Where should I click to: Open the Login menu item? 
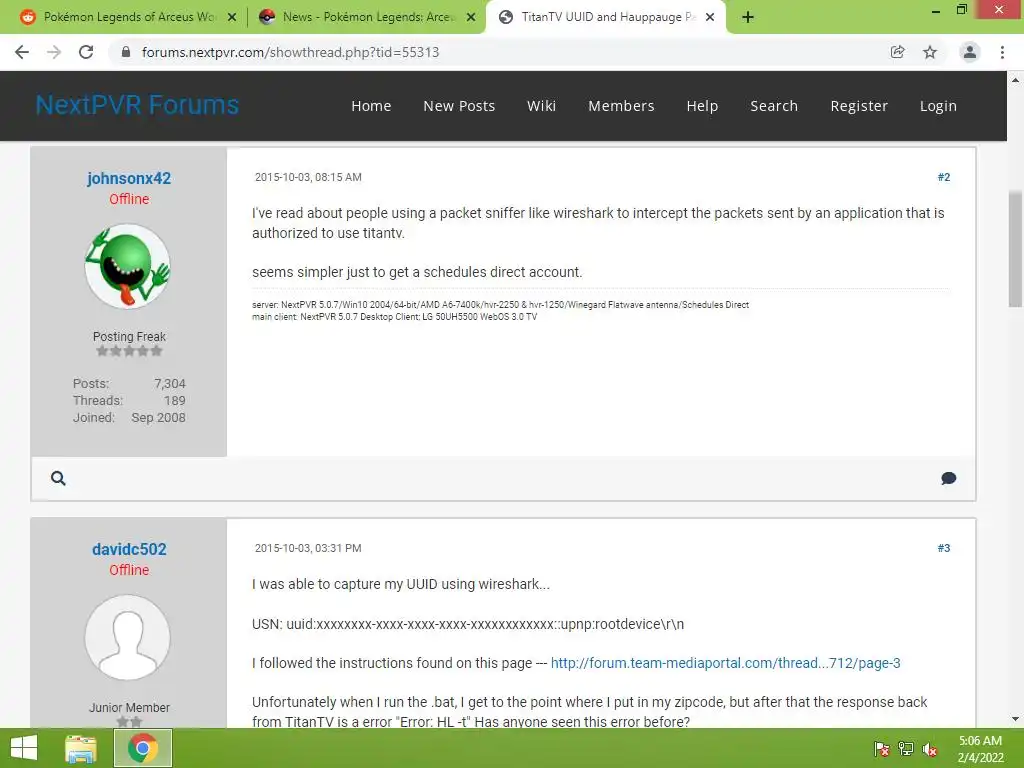(x=938, y=106)
